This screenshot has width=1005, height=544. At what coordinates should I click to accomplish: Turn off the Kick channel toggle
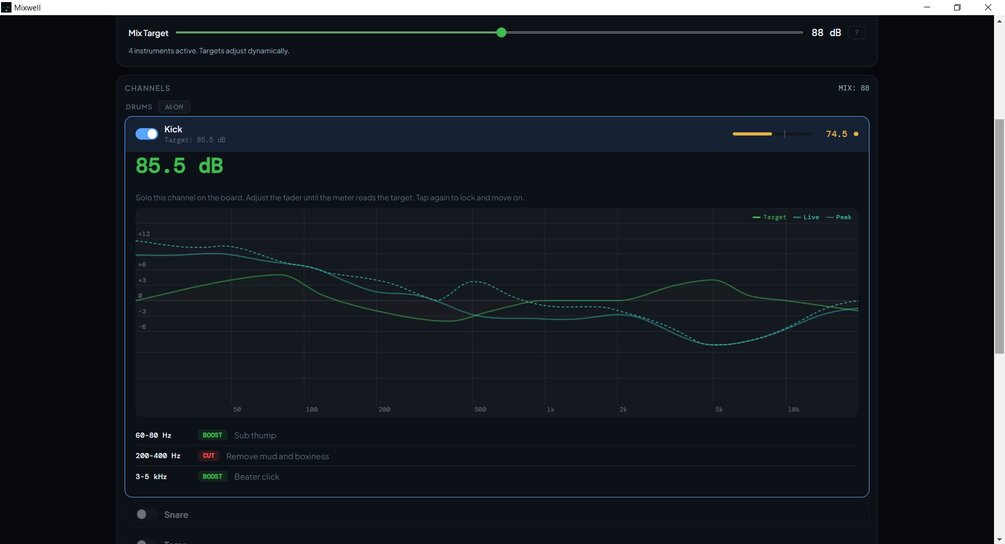[146, 134]
